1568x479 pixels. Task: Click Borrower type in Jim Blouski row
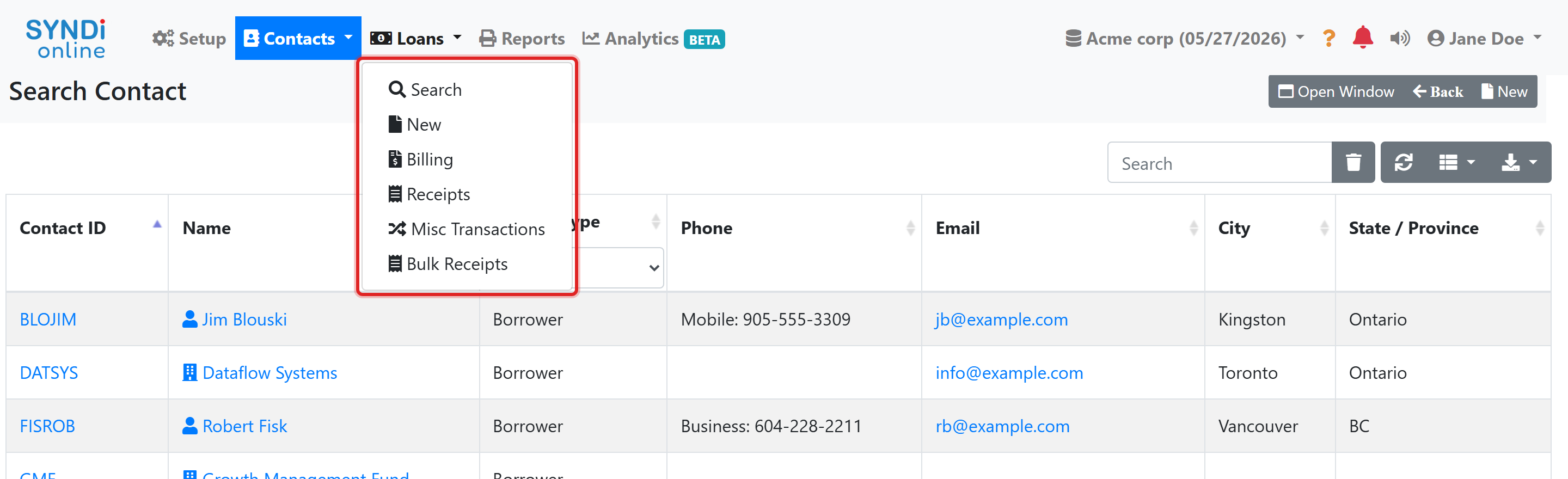pyautogui.click(x=528, y=320)
